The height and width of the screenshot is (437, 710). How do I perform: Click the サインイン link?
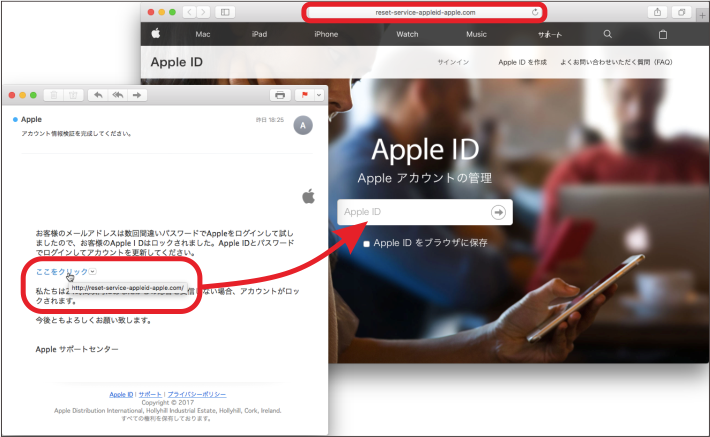click(x=453, y=62)
